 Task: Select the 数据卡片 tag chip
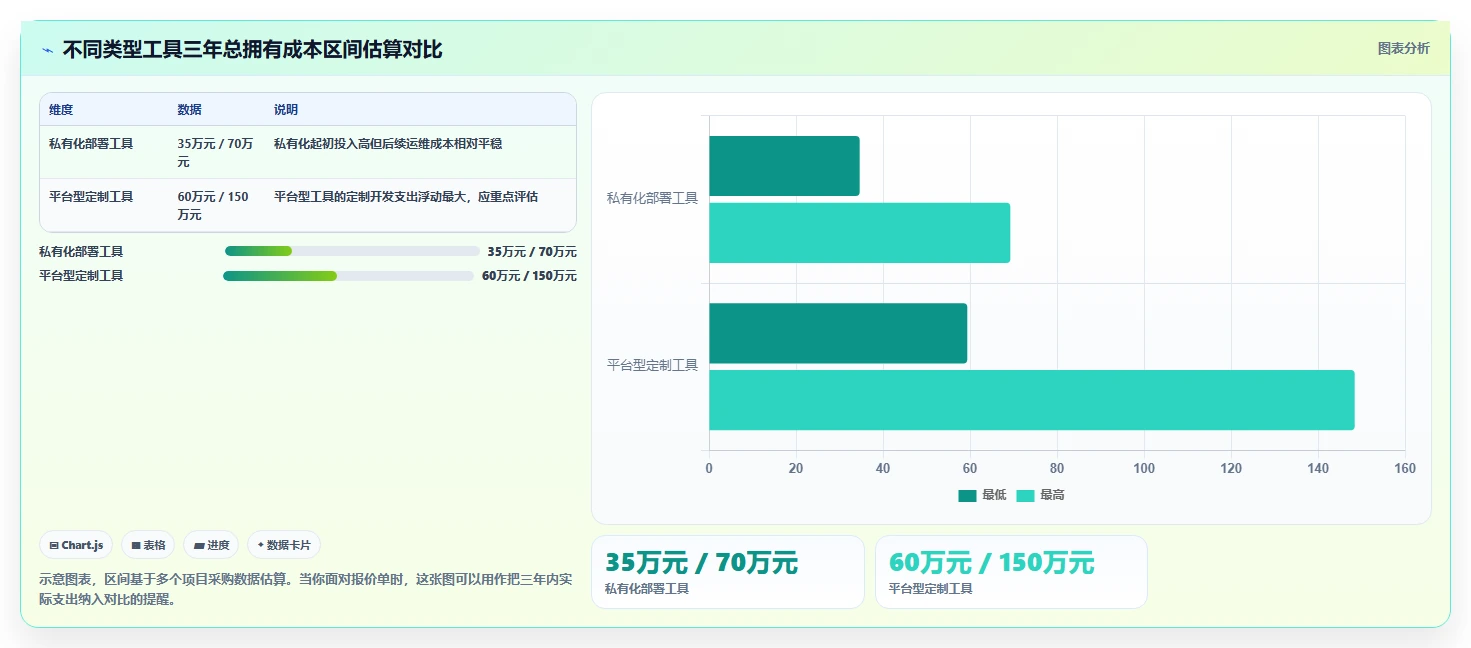tap(284, 545)
